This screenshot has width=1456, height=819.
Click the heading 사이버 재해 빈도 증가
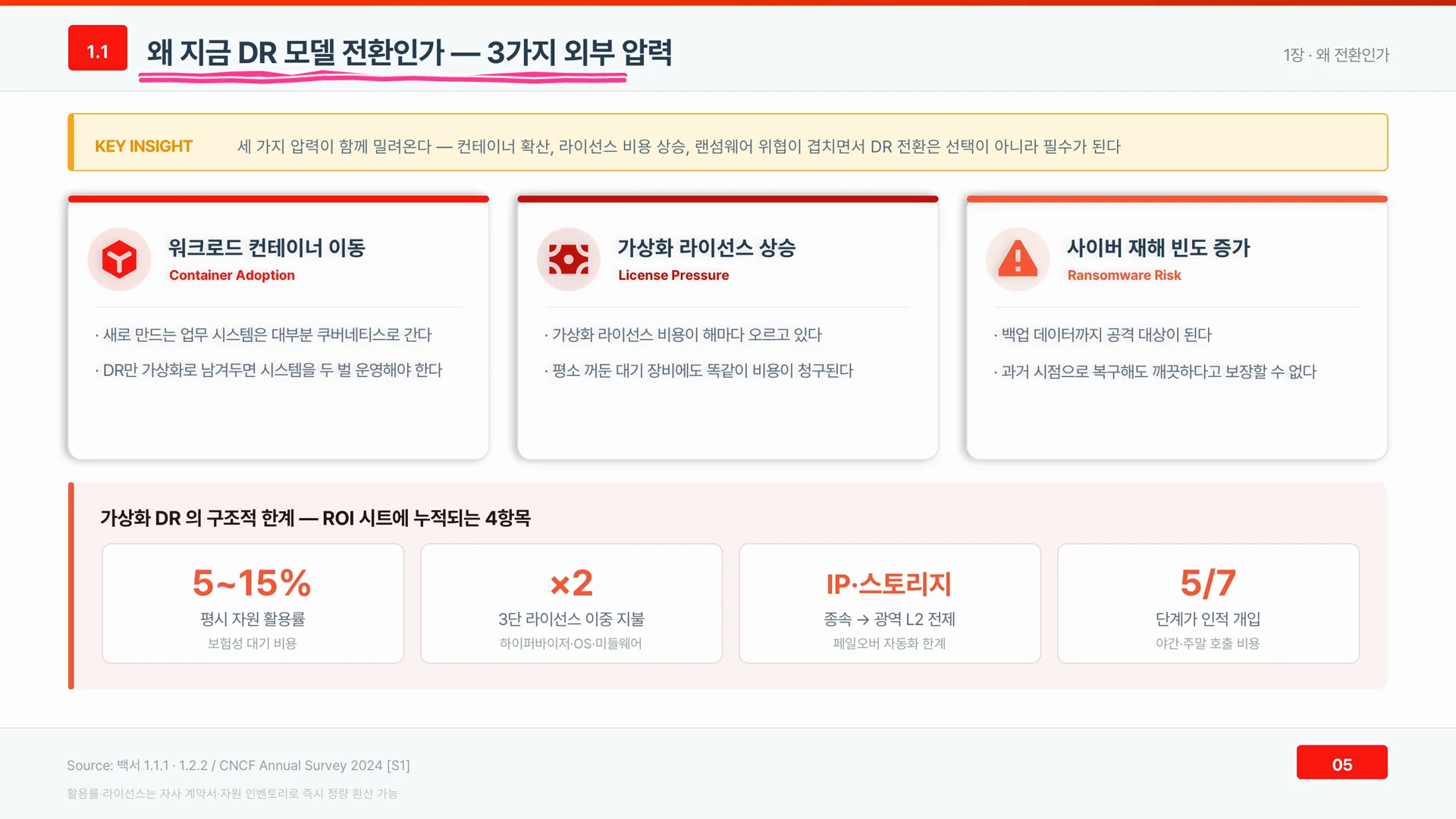click(1159, 247)
